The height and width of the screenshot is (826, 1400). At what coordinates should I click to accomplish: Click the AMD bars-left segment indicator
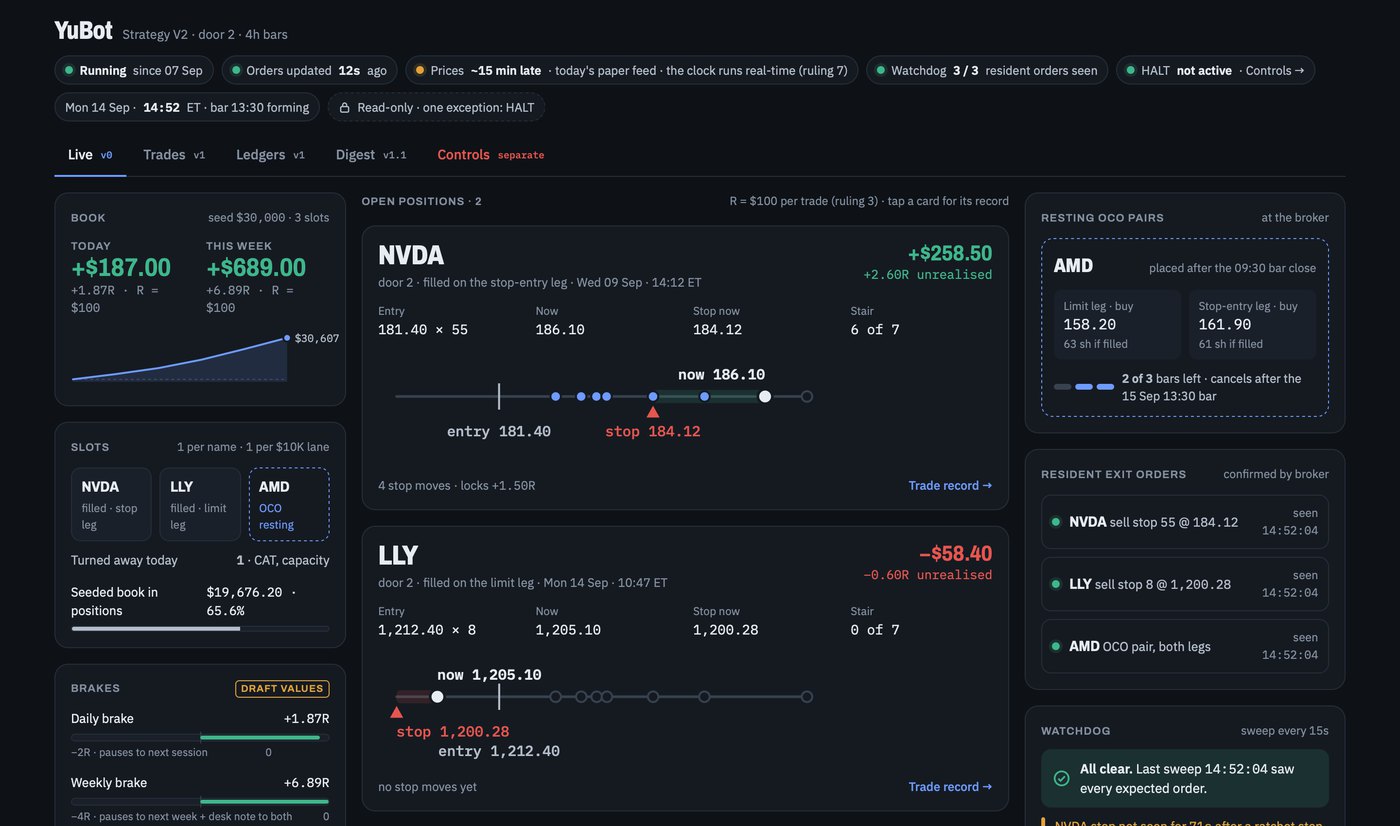(x=1084, y=387)
